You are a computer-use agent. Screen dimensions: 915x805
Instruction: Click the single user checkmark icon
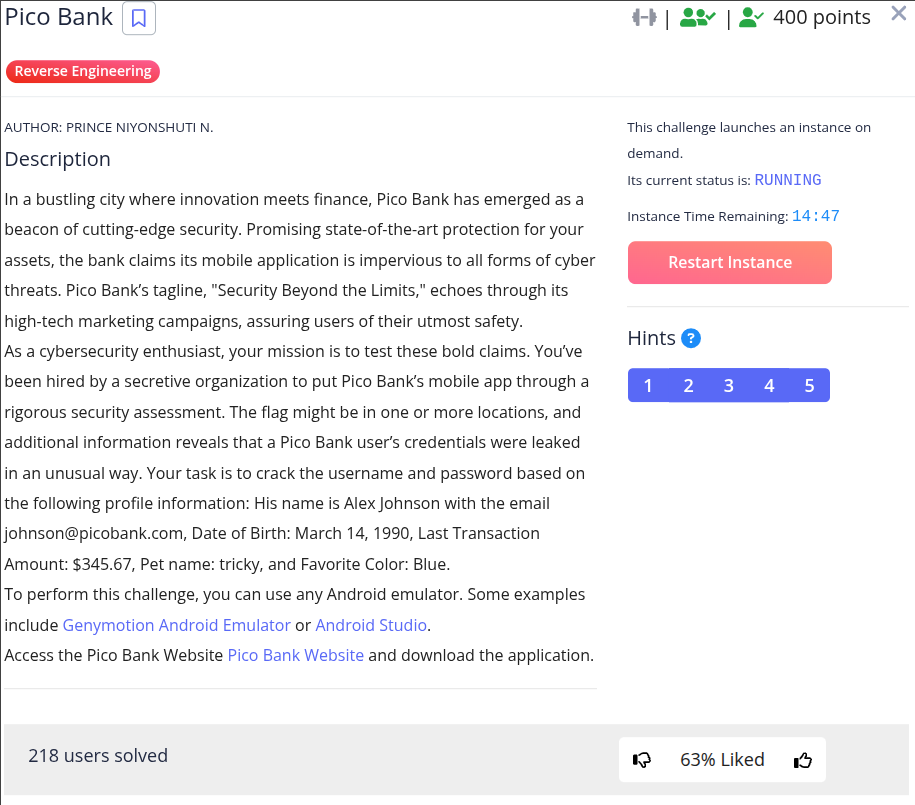(x=752, y=17)
